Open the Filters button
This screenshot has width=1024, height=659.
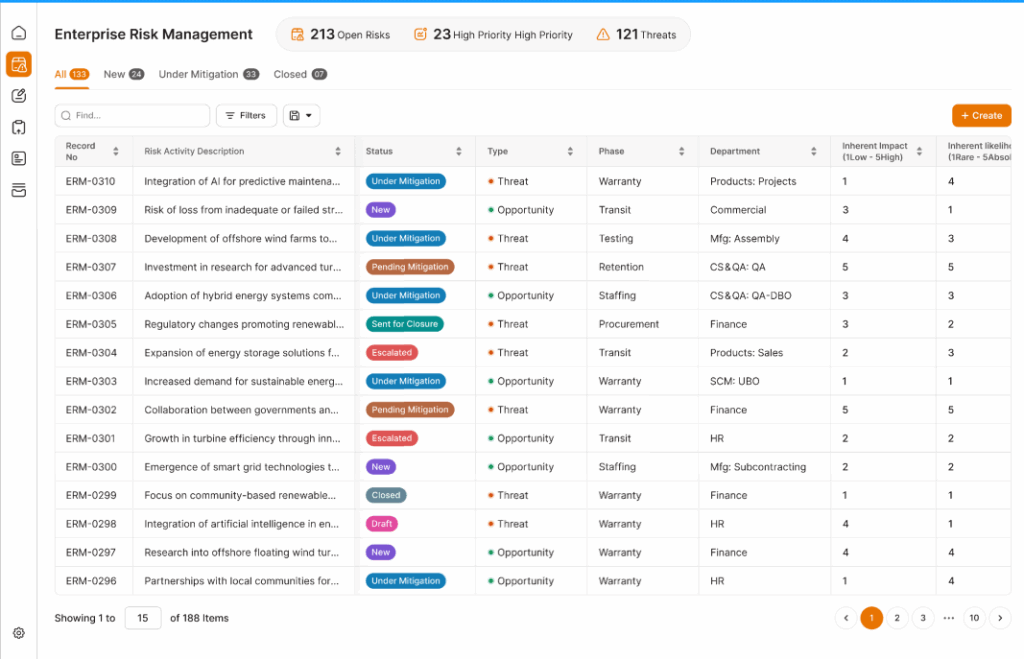[x=246, y=116]
